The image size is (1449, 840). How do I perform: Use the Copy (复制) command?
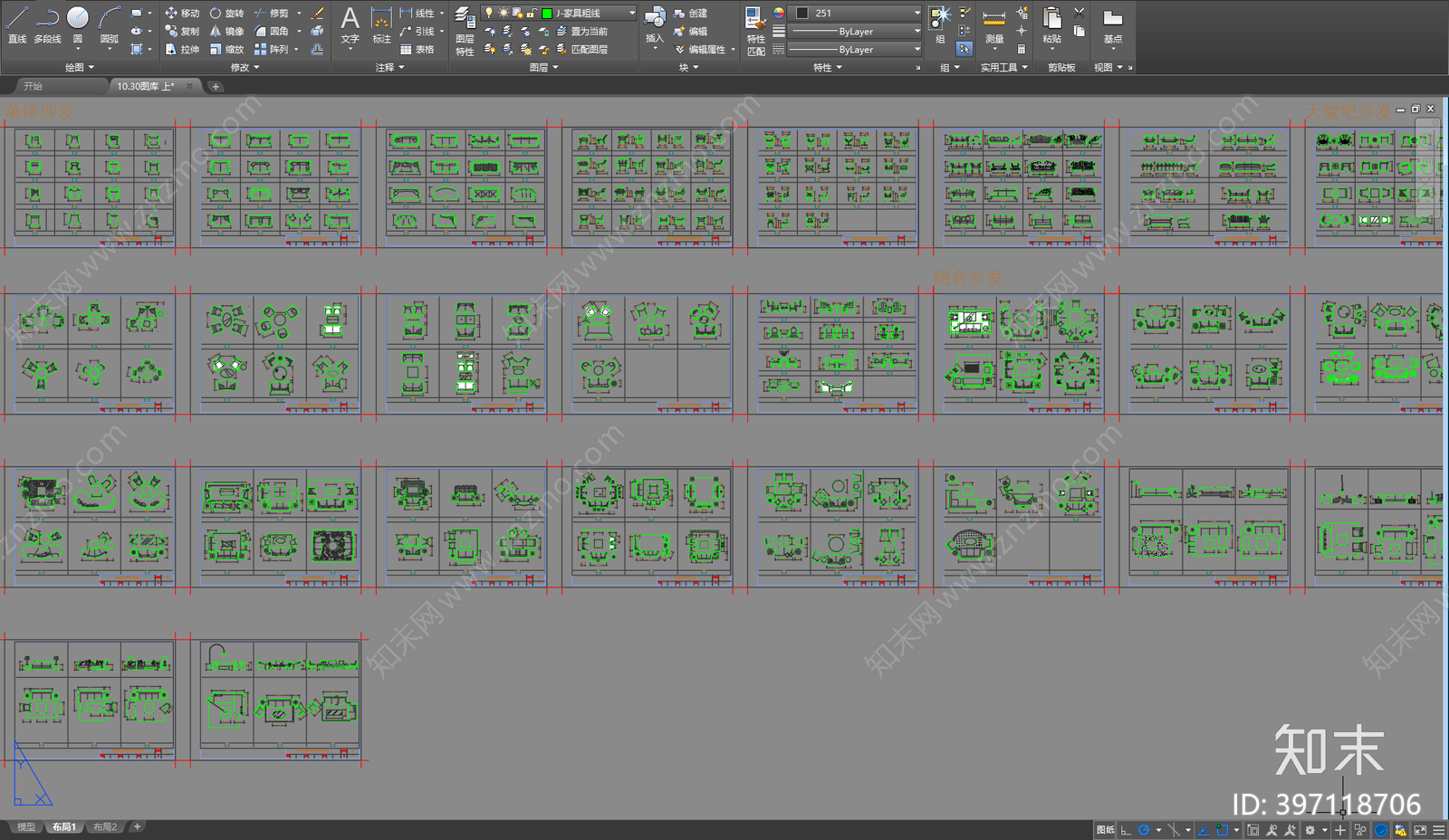tap(182, 32)
